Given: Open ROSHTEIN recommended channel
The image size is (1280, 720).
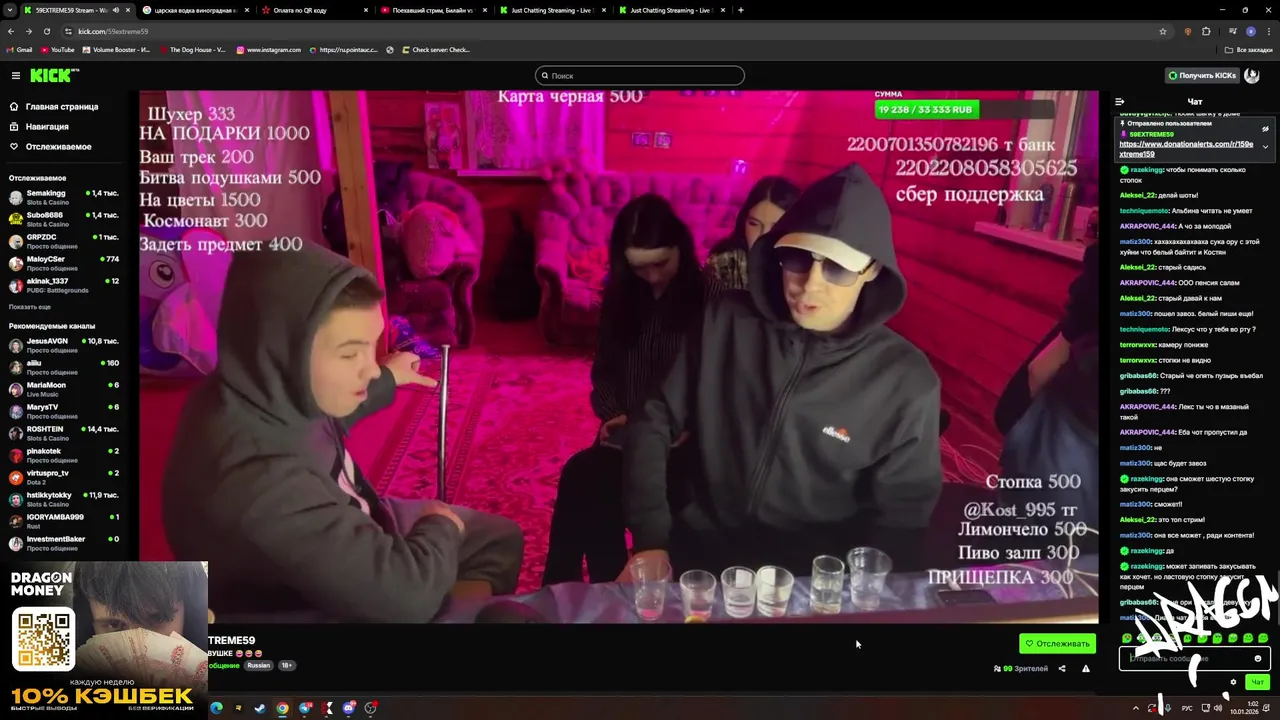Looking at the screenshot, I should coord(64,432).
